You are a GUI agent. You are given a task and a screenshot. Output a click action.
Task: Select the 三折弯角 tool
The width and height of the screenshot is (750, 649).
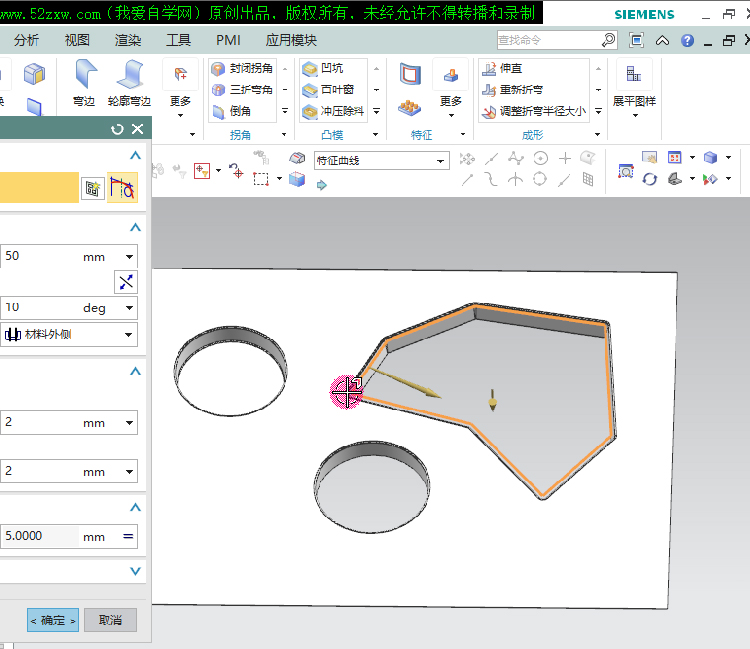(x=243, y=89)
